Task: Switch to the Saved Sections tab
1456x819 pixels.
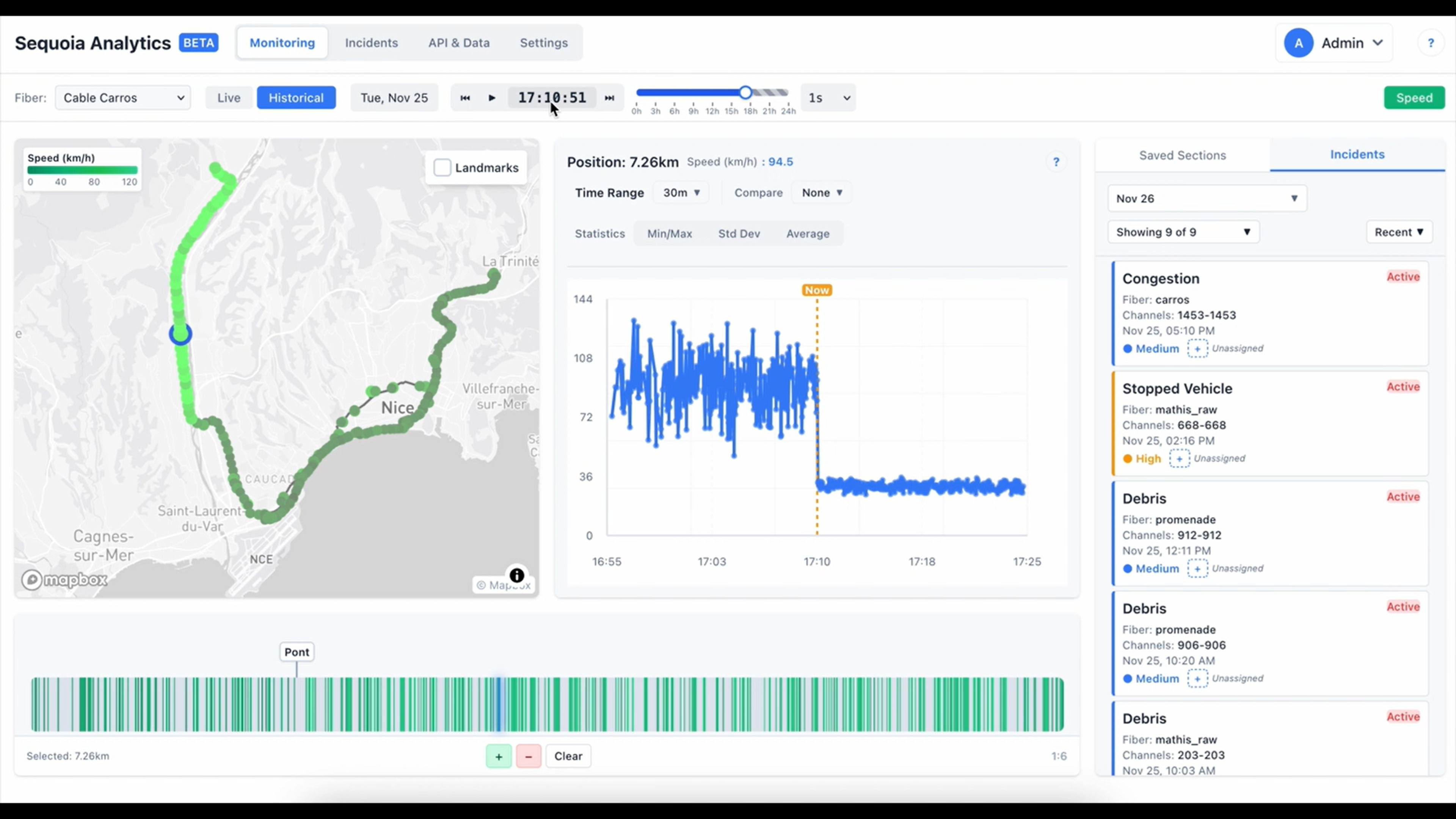Action: click(1183, 155)
